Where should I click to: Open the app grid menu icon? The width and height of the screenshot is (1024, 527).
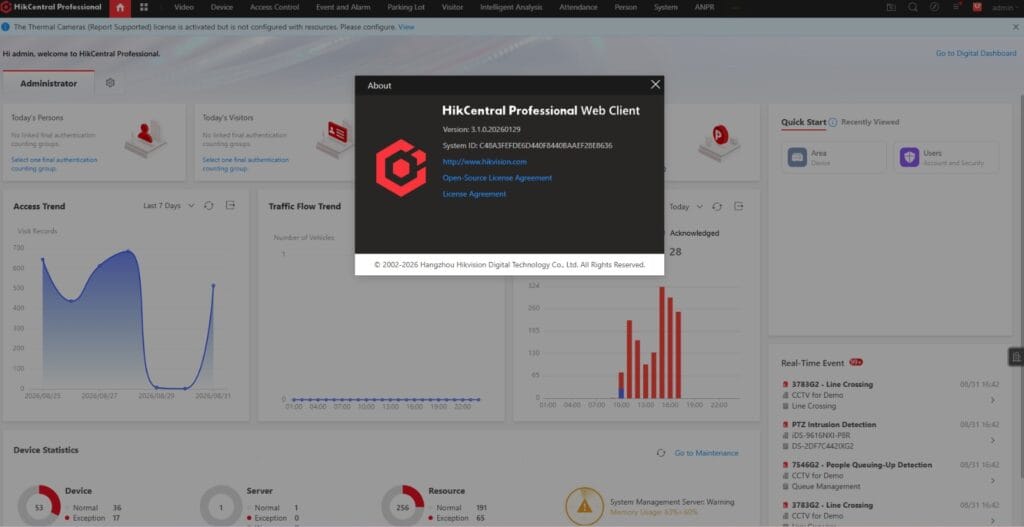point(144,7)
